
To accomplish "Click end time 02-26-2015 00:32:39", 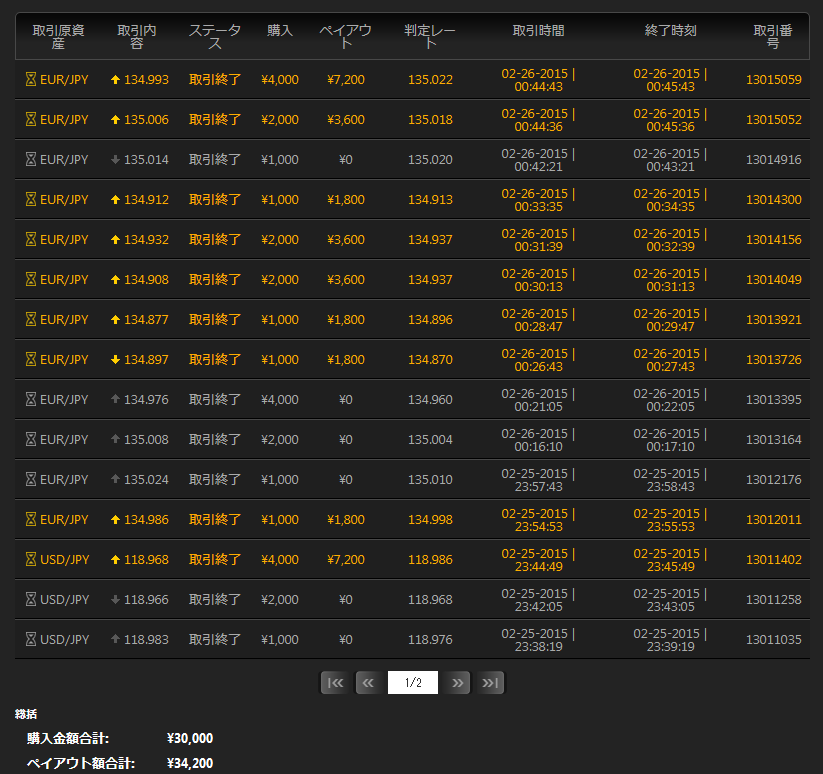I will point(670,239).
